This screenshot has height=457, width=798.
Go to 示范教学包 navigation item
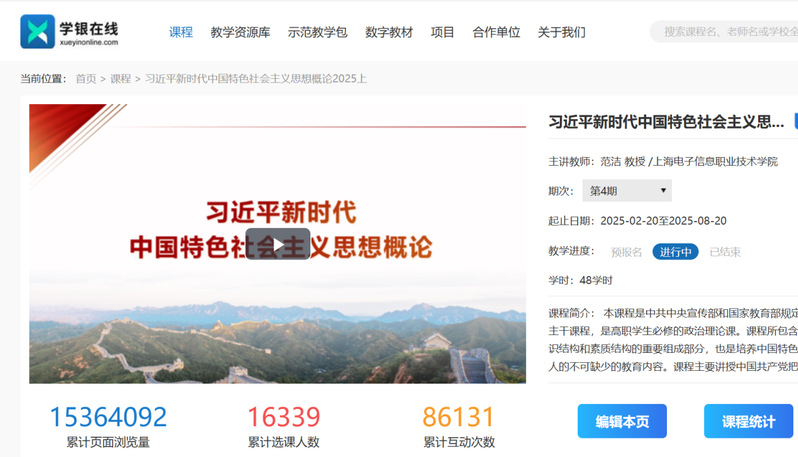(x=317, y=32)
